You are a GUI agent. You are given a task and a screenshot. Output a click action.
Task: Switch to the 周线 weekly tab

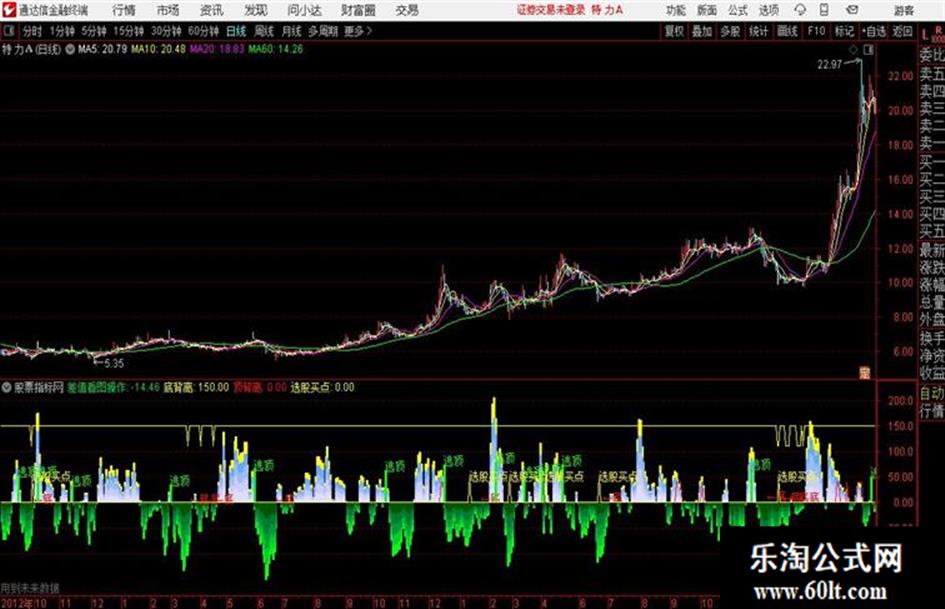264,31
